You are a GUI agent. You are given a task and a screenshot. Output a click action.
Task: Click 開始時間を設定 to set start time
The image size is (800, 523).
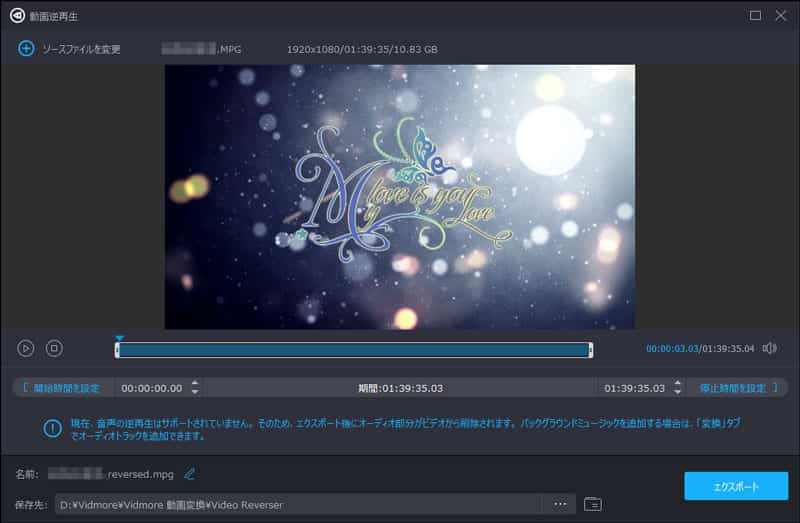61,388
